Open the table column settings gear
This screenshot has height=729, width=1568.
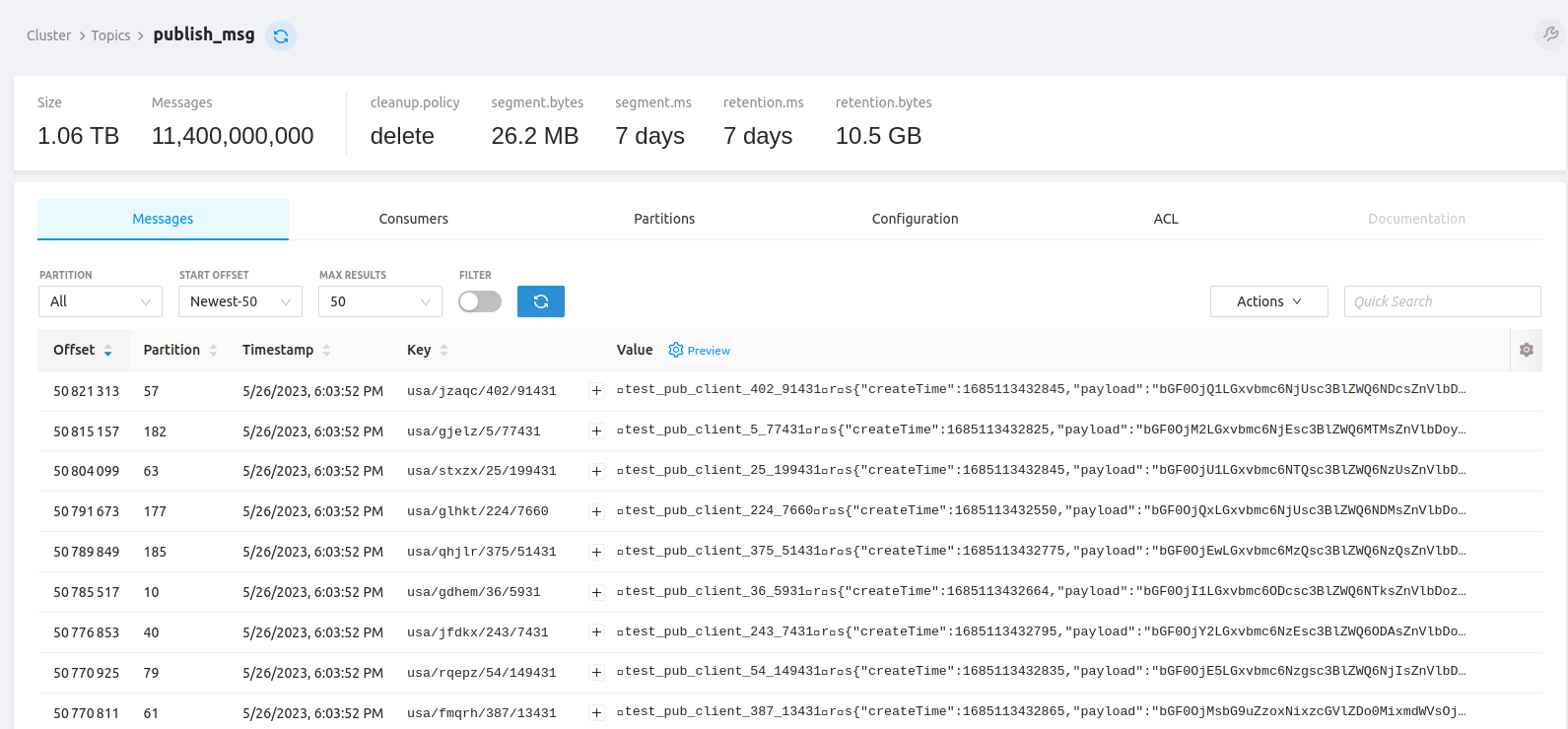pos(1526,350)
